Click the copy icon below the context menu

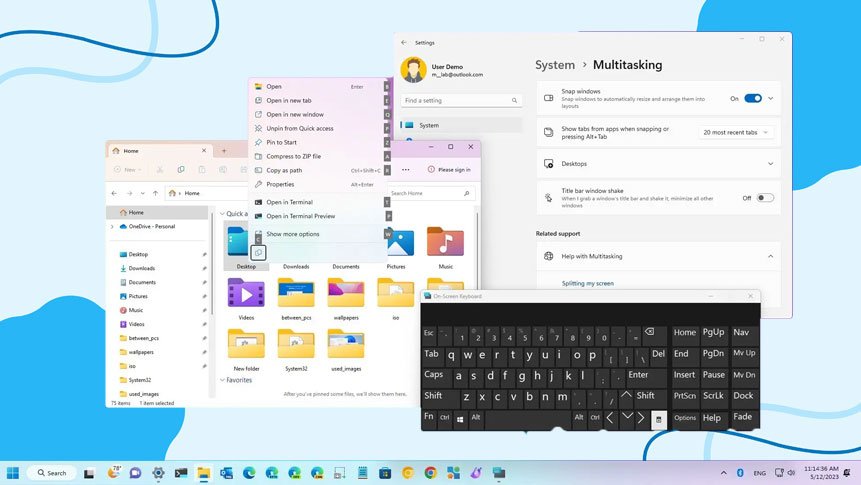(259, 253)
